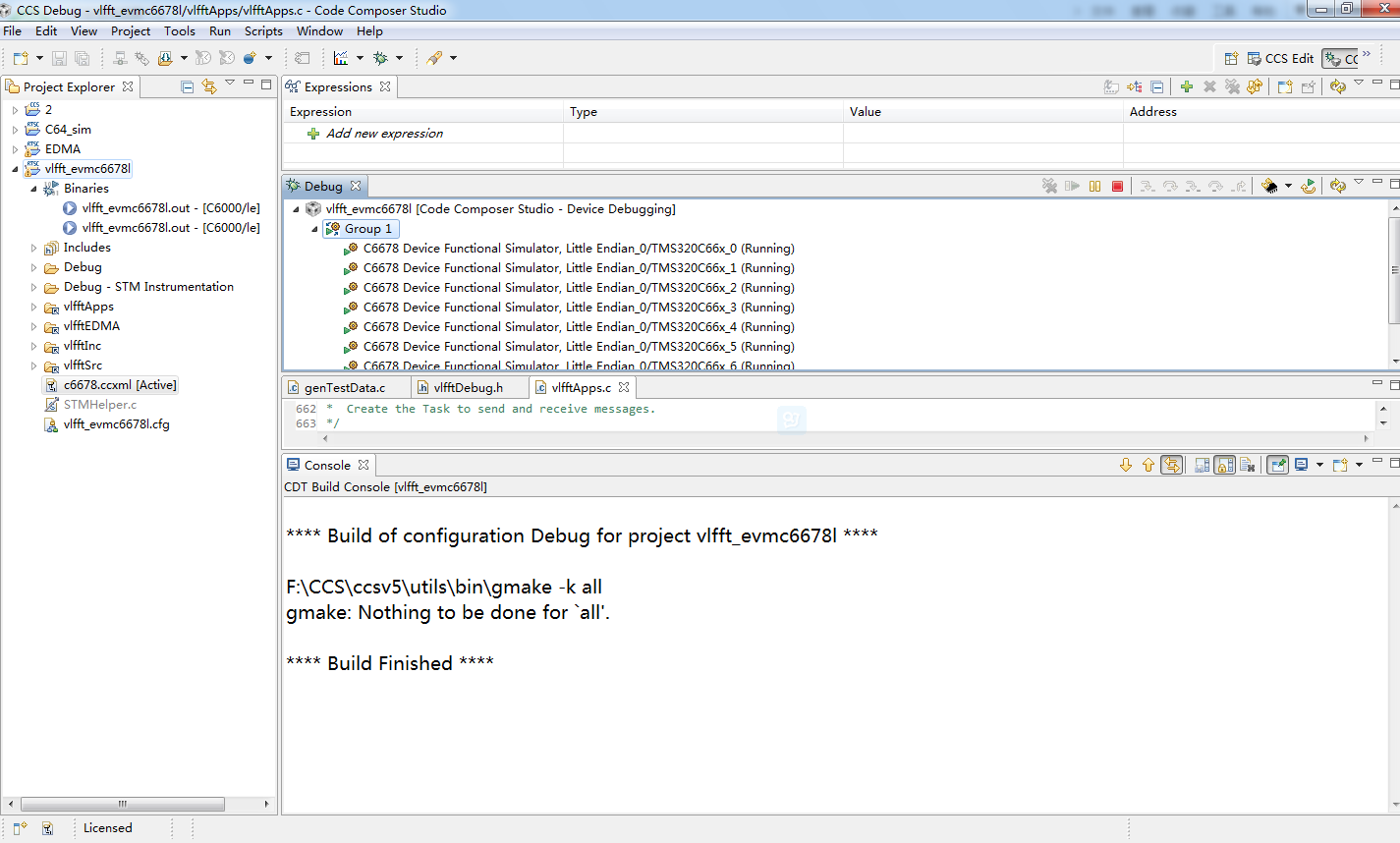
Task: Open the Scripts menu
Action: tap(263, 31)
